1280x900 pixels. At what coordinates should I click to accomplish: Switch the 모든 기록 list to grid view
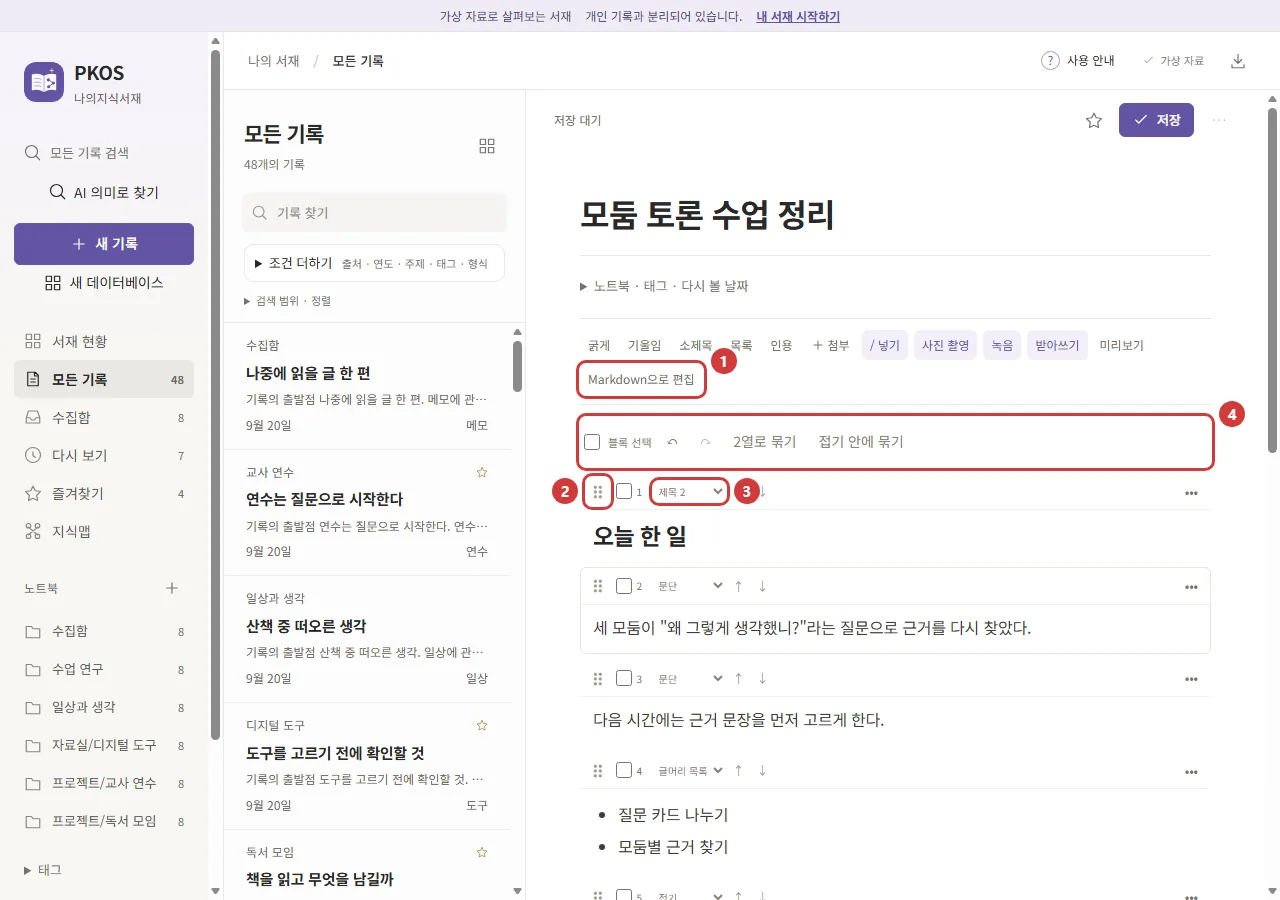pos(487,146)
